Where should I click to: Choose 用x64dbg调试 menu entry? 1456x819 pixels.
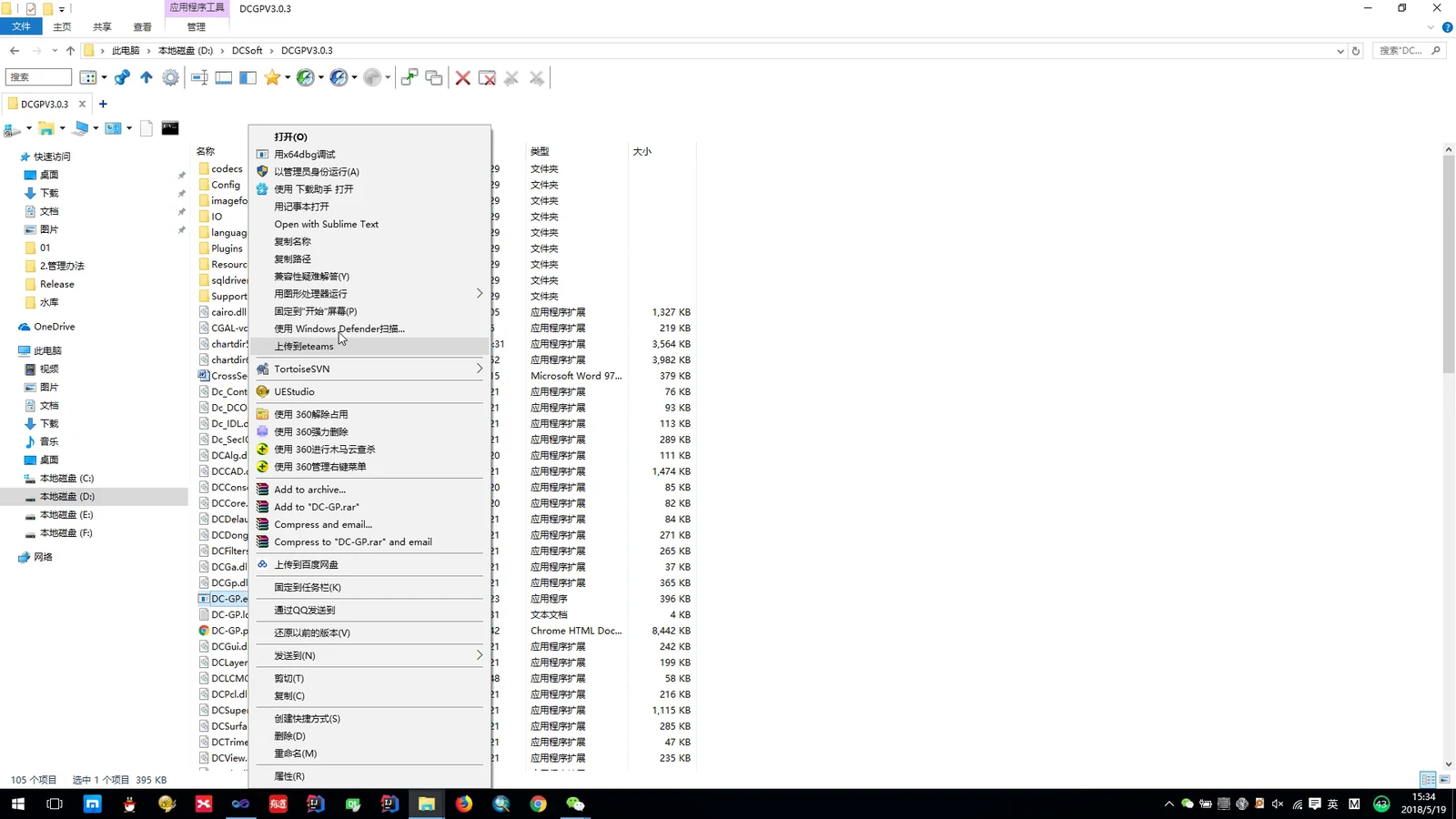pyautogui.click(x=369, y=154)
